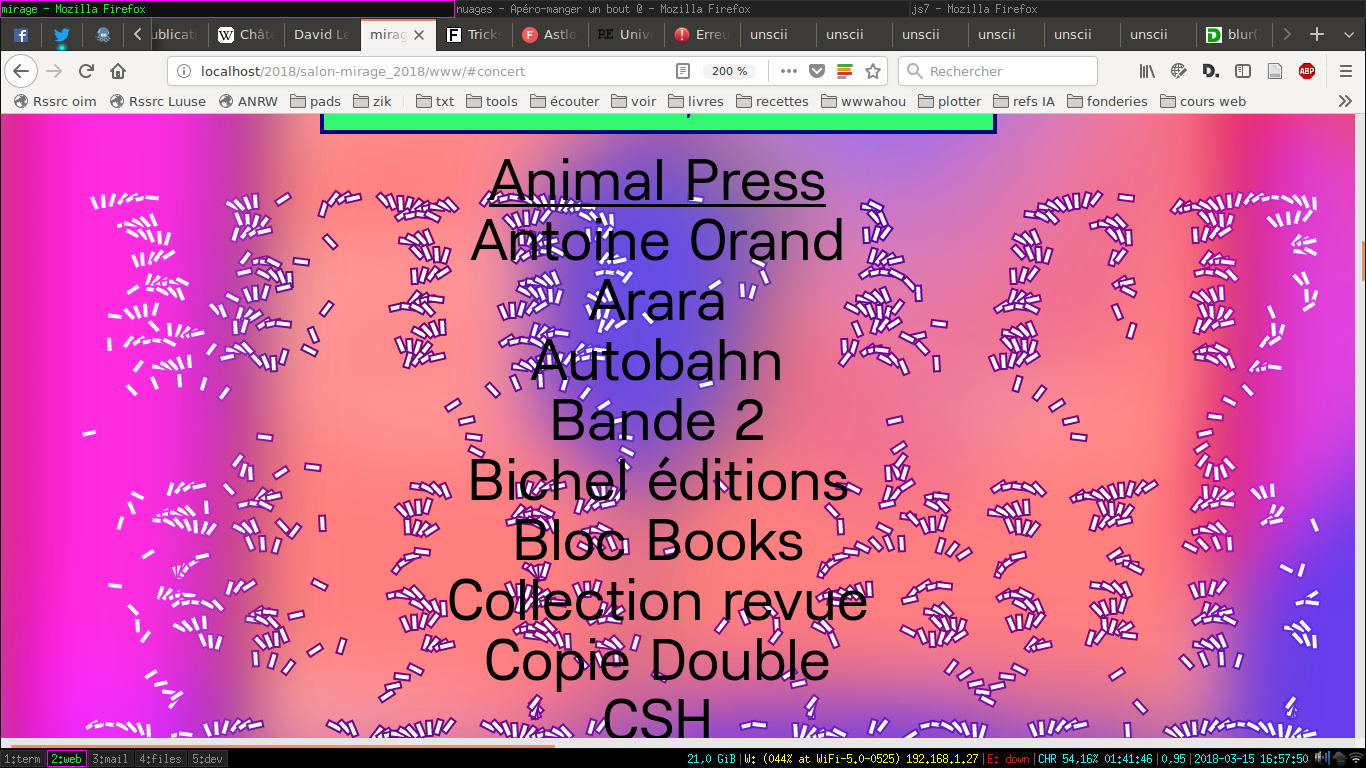
Task: Open the ANRW bookmark
Action: (248, 101)
